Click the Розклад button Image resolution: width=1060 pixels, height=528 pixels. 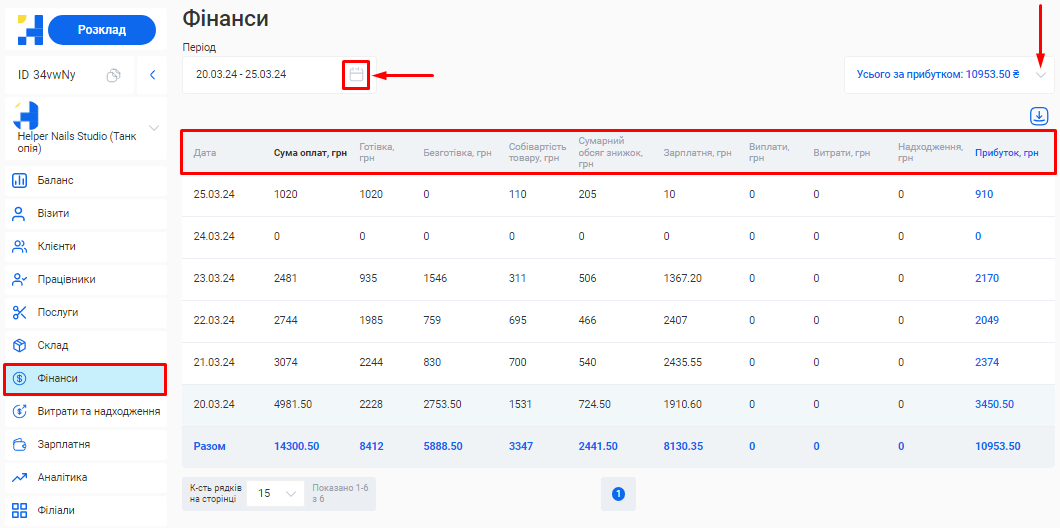click(102, 30)
